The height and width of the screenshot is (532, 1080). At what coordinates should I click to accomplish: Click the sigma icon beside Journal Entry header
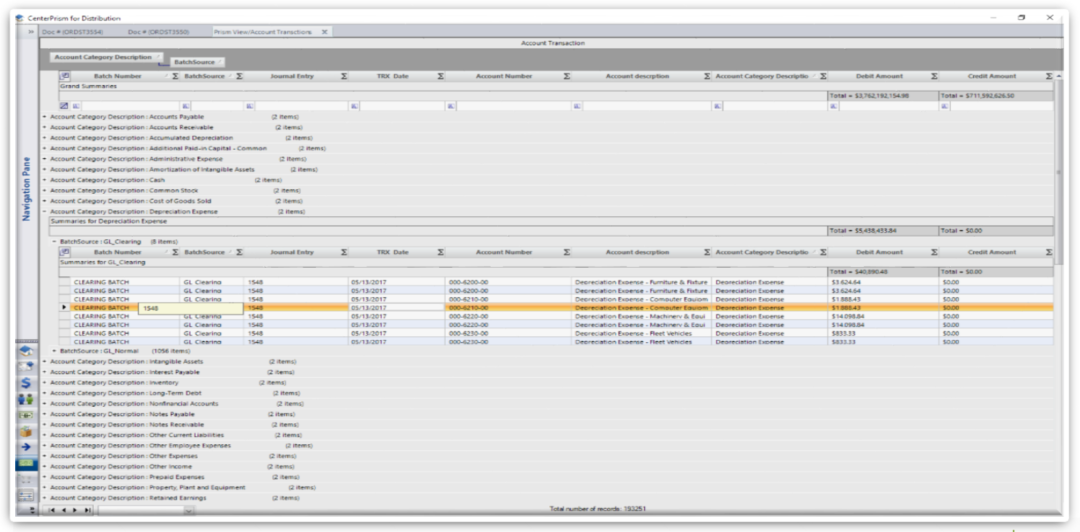(x=344, y=76)
